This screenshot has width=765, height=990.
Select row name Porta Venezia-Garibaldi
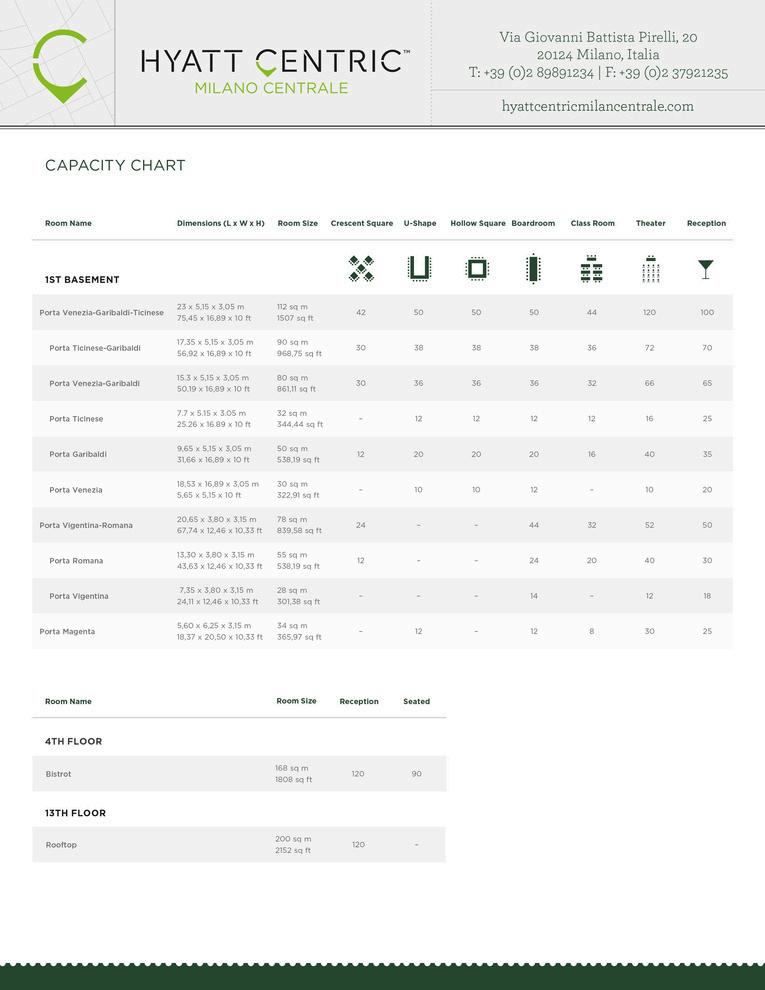coord(95,383)
